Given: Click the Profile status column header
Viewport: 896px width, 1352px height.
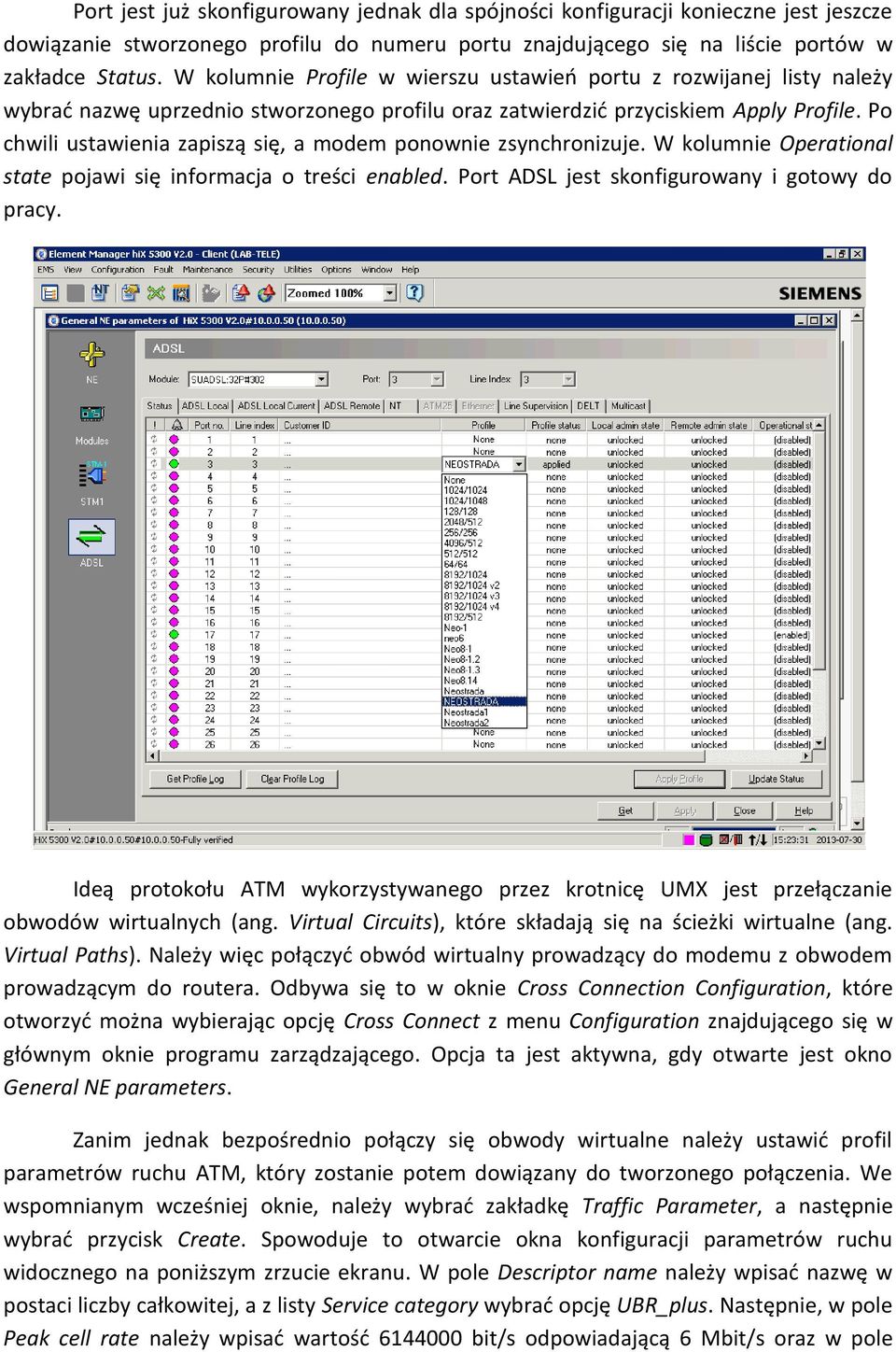Looking at the screenshot, I should tap(556, 425).
